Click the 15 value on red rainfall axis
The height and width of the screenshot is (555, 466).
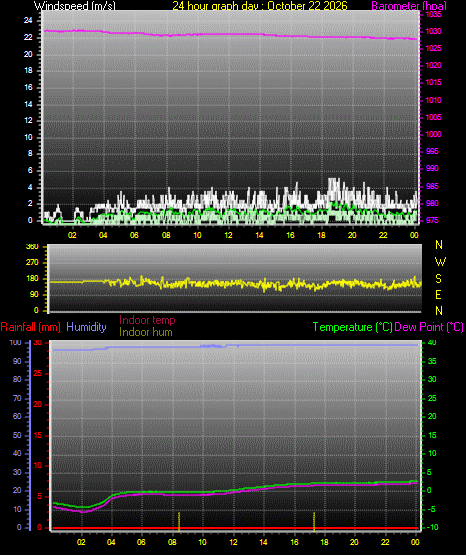[x=38, y=436]
